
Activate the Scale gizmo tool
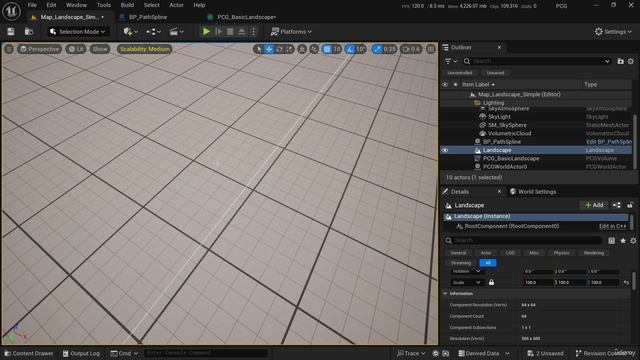(289, 49)
